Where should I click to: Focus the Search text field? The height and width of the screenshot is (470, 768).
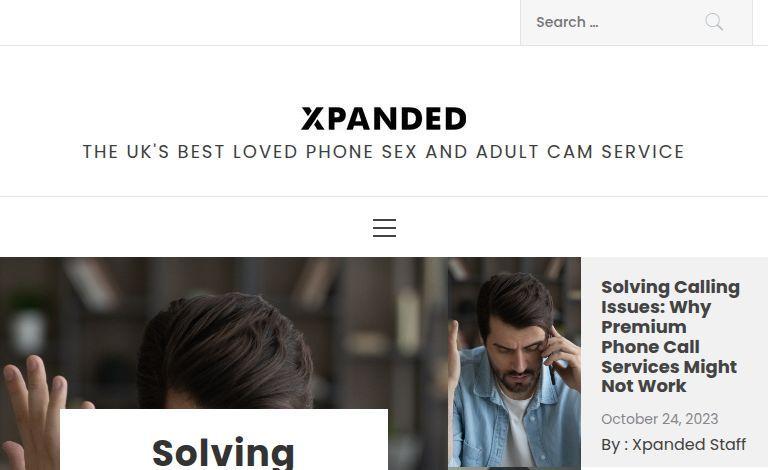click(x=612, y=22)
